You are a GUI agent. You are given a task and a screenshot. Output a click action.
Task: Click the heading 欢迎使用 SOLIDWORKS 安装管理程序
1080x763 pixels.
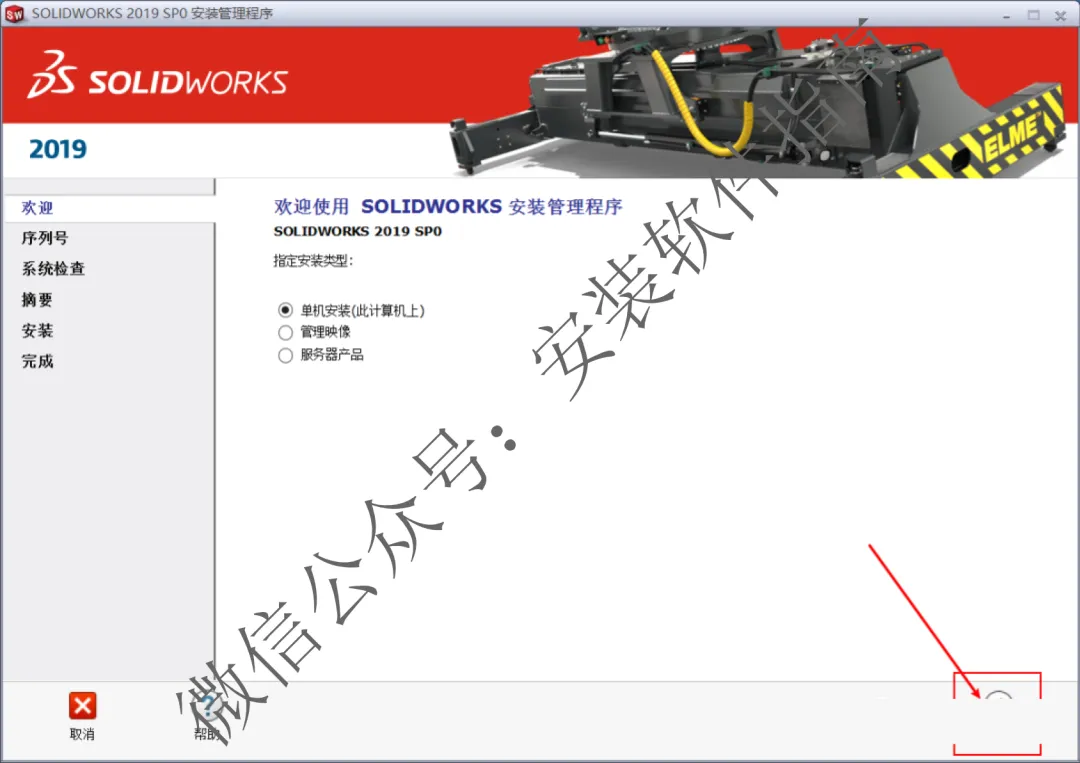(448, 207)
